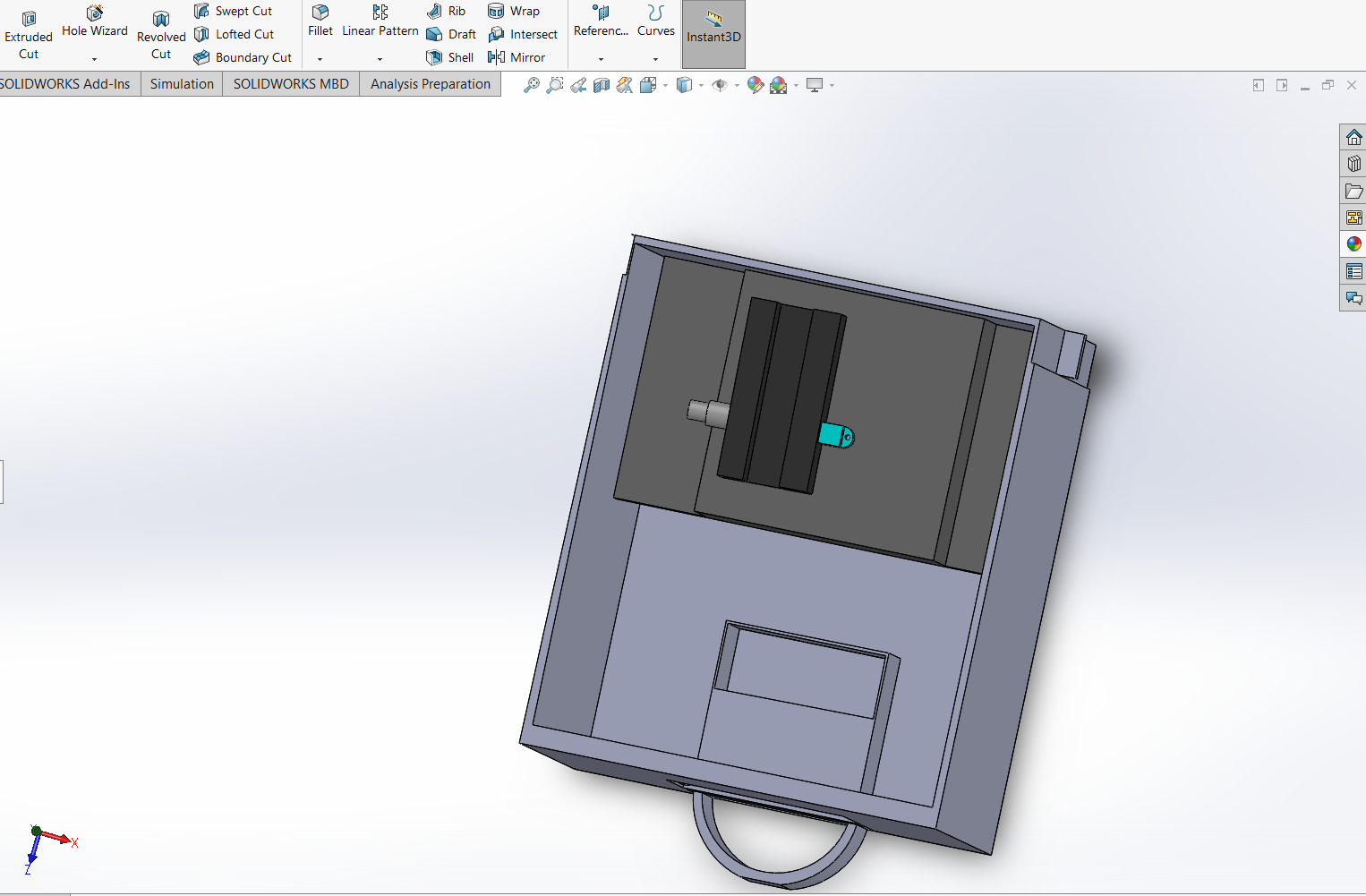1366x896 pixels.
Task: Expand the Hide/Show Items eye dropdown
Action: coord(737,86)
